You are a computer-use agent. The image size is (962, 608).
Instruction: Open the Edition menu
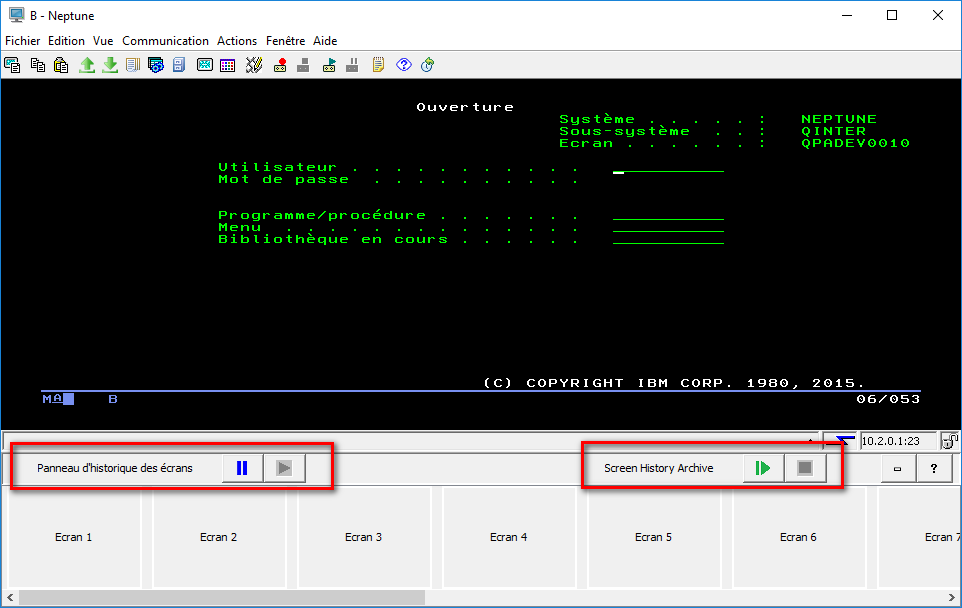(66, 41)
